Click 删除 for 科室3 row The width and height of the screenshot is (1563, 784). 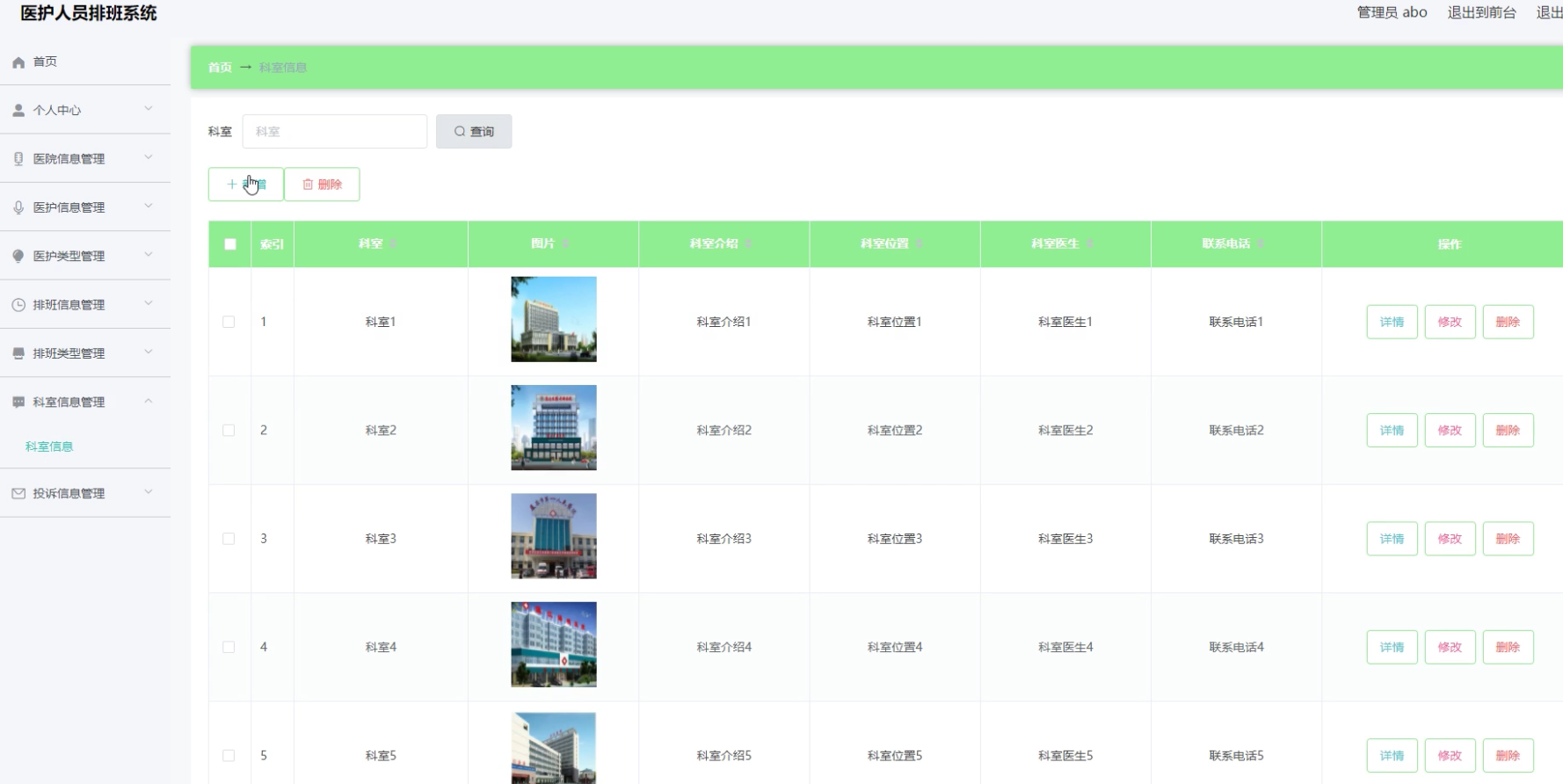(x=1508, y=539)
